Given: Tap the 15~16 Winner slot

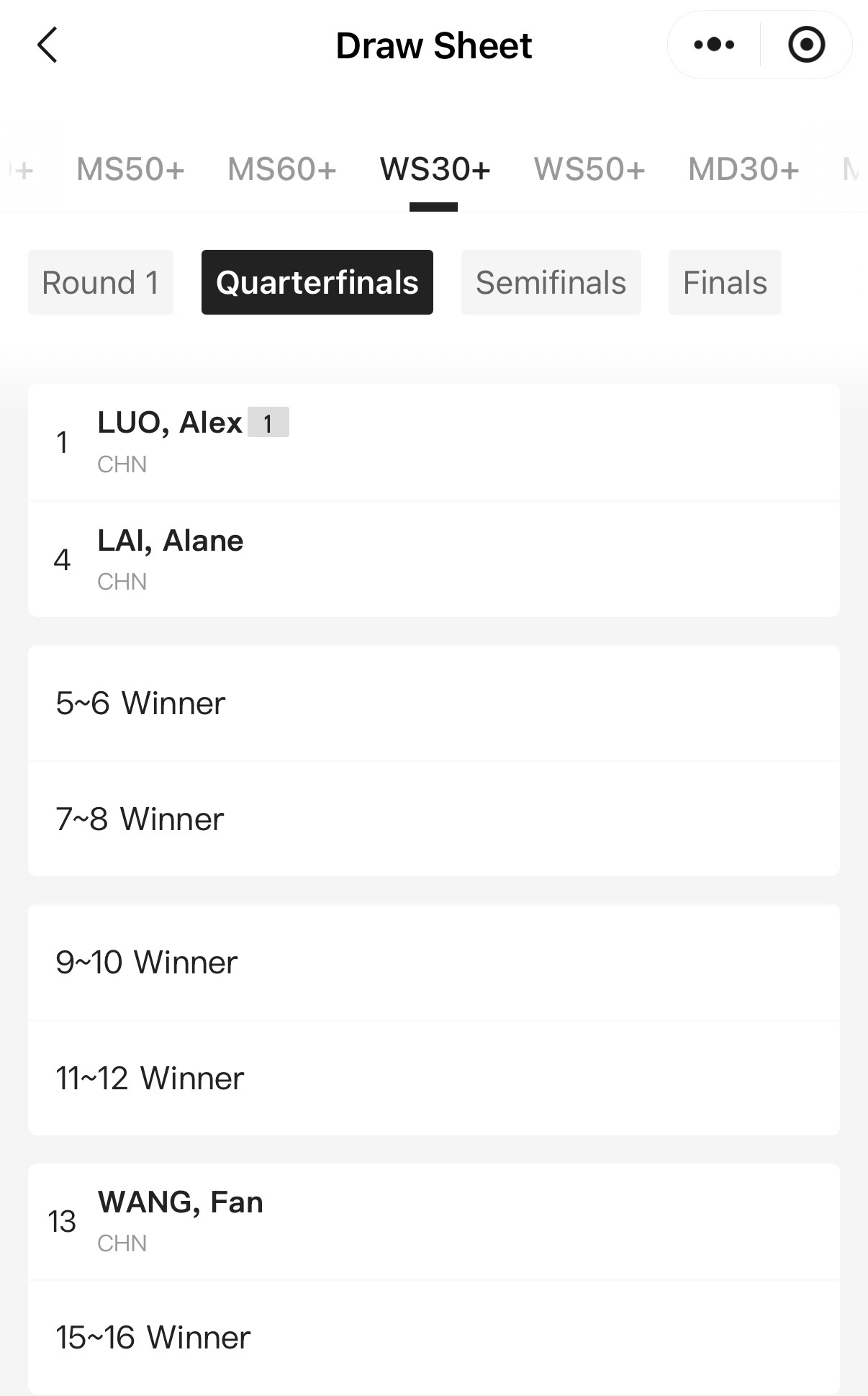Looking at the screenshot, I should pyautogui.click(x=433, y=1337).
